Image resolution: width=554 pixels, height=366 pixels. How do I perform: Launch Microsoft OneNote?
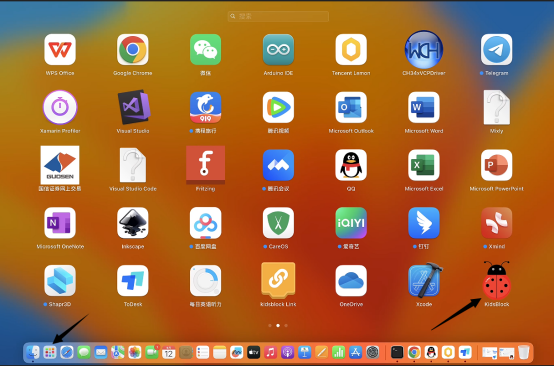60,223
